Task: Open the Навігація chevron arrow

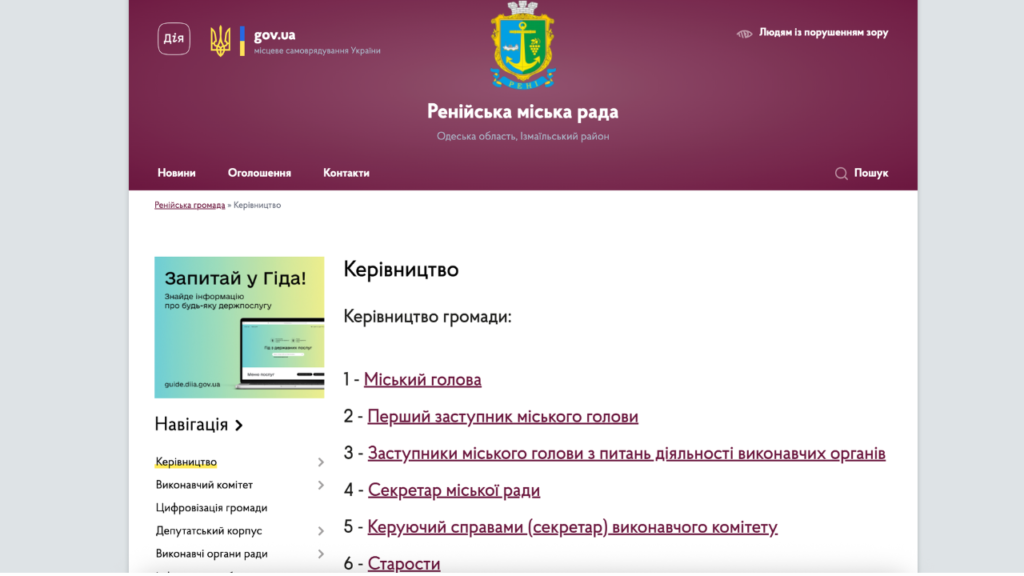Action: [239, 425]
